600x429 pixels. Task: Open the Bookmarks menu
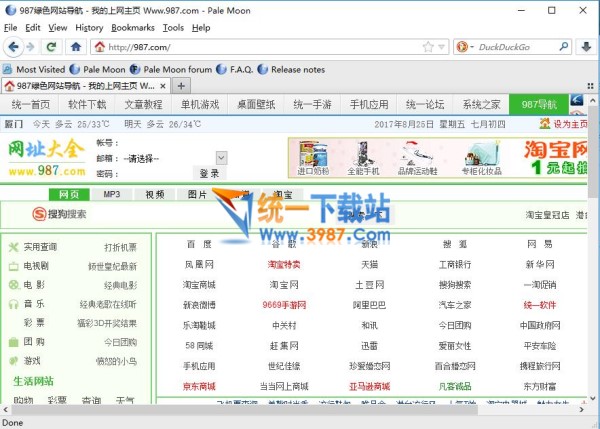tap(133, 28)
